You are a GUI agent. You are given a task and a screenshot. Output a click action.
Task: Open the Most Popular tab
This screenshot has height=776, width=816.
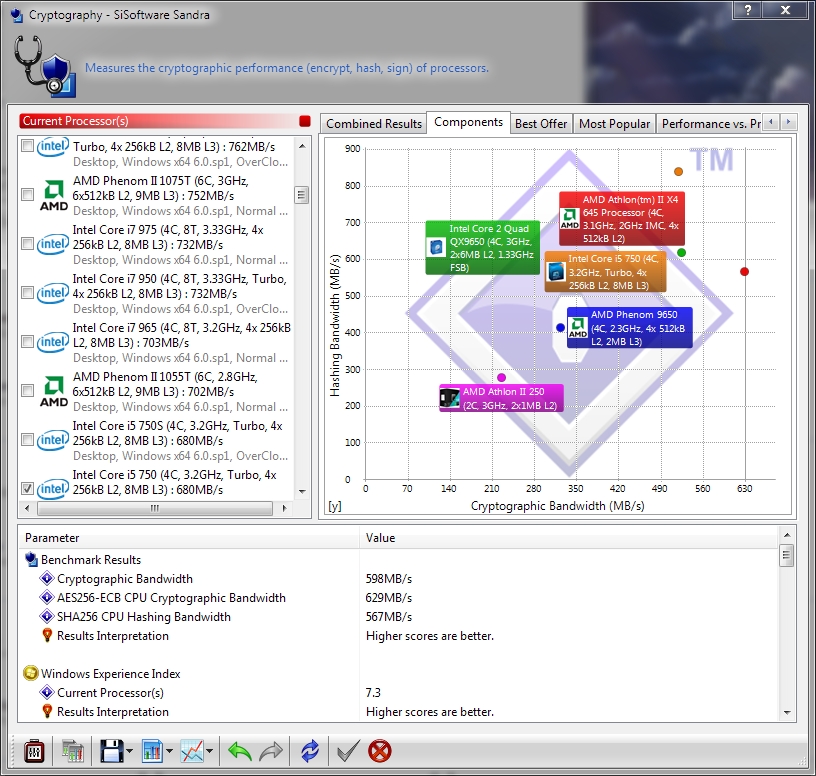tap(614, 124)
